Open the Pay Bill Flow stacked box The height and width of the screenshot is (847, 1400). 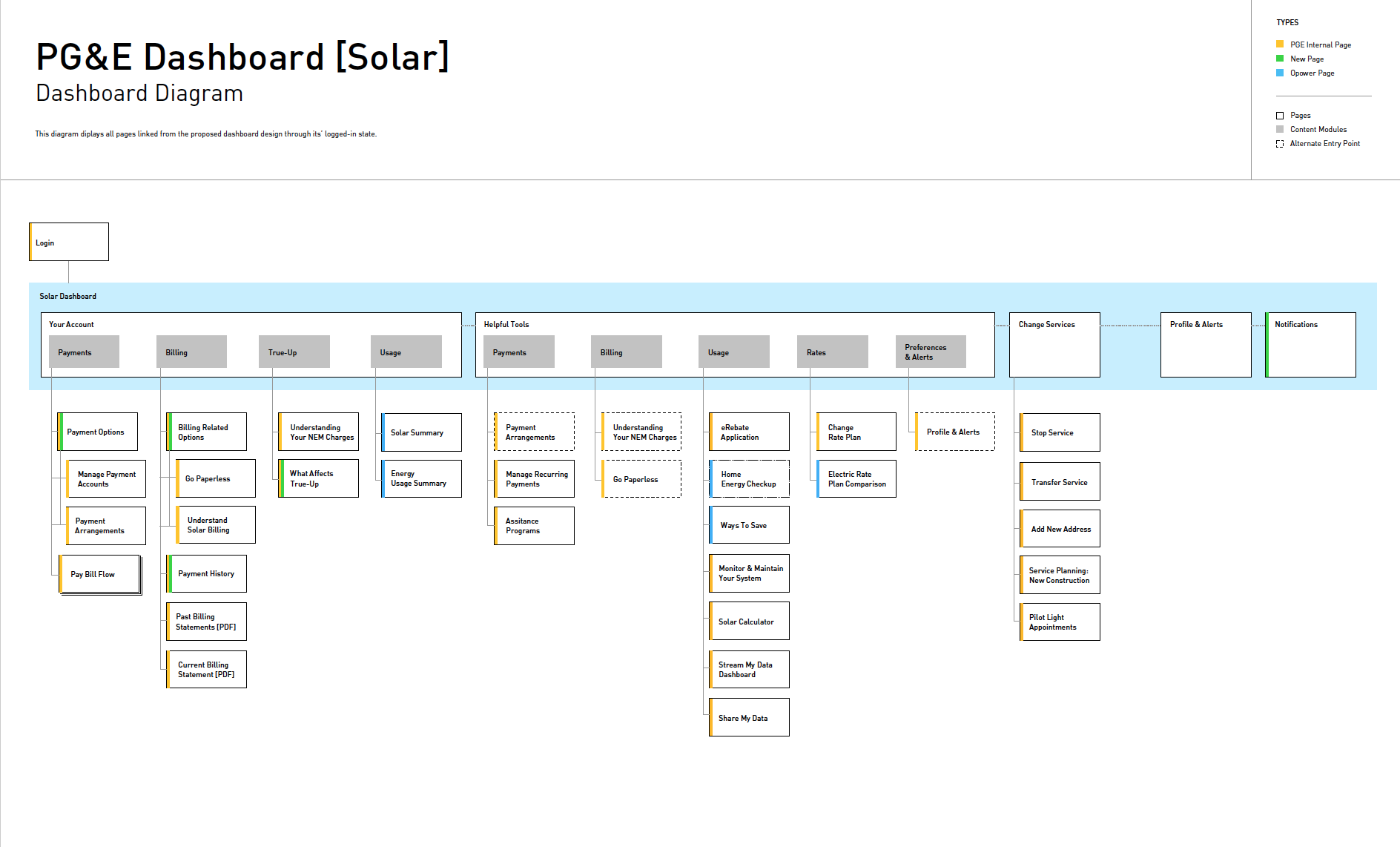pyautogui.click(x=100, y=575)
